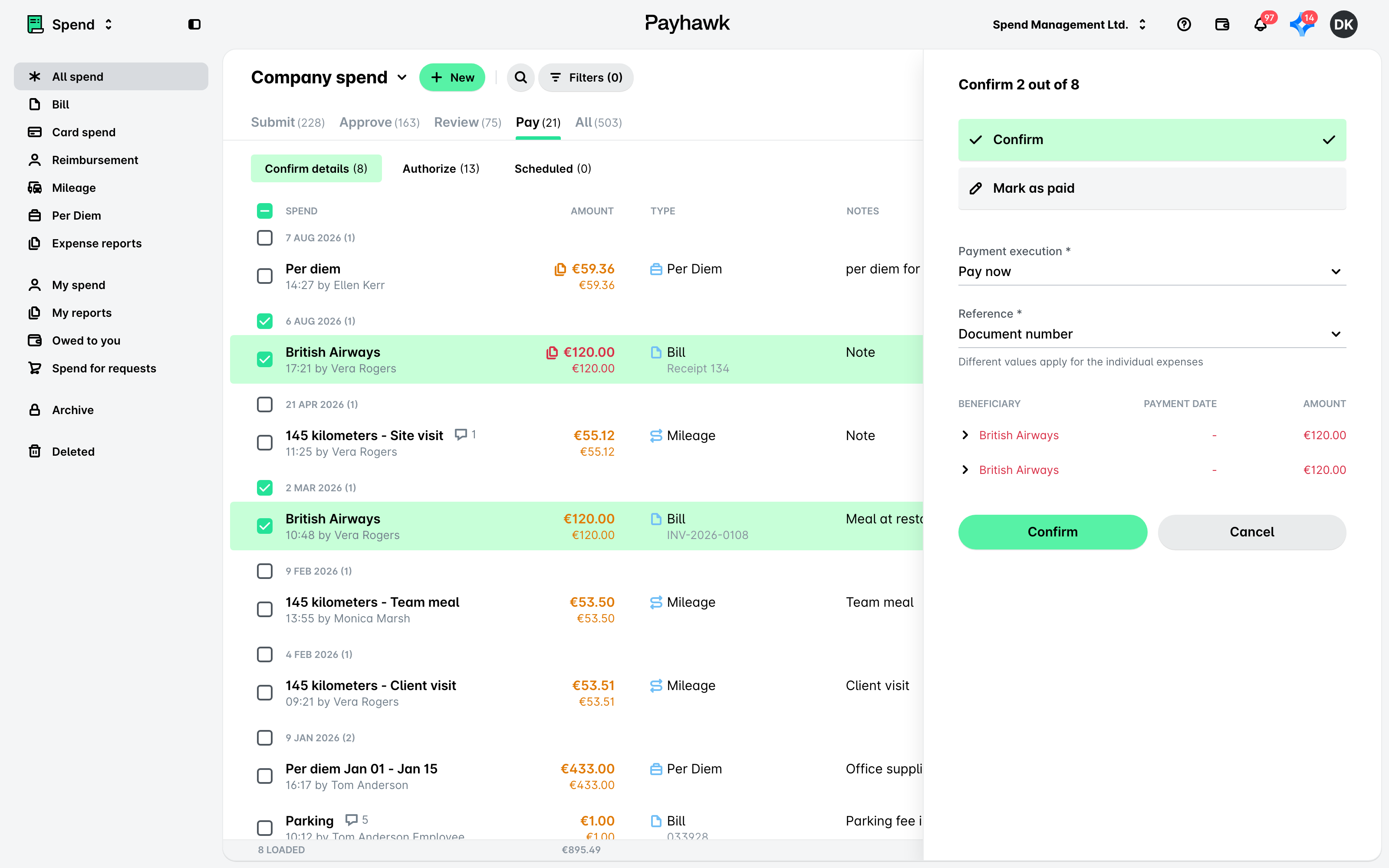Open comment icon on Site visit row
This screenshot has height=868, width=1389.
coord(460,434)
